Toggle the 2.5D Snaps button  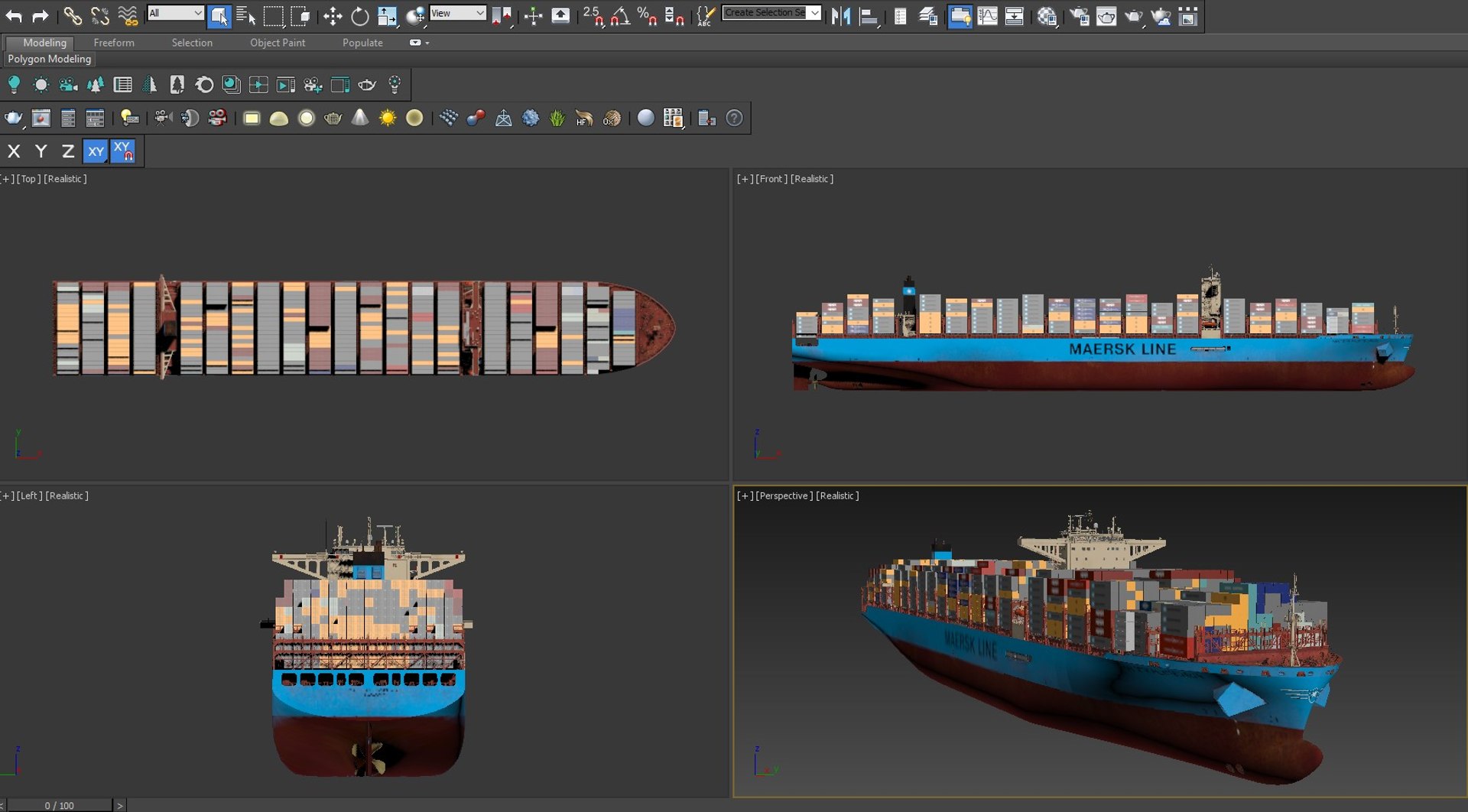(593, 16)
